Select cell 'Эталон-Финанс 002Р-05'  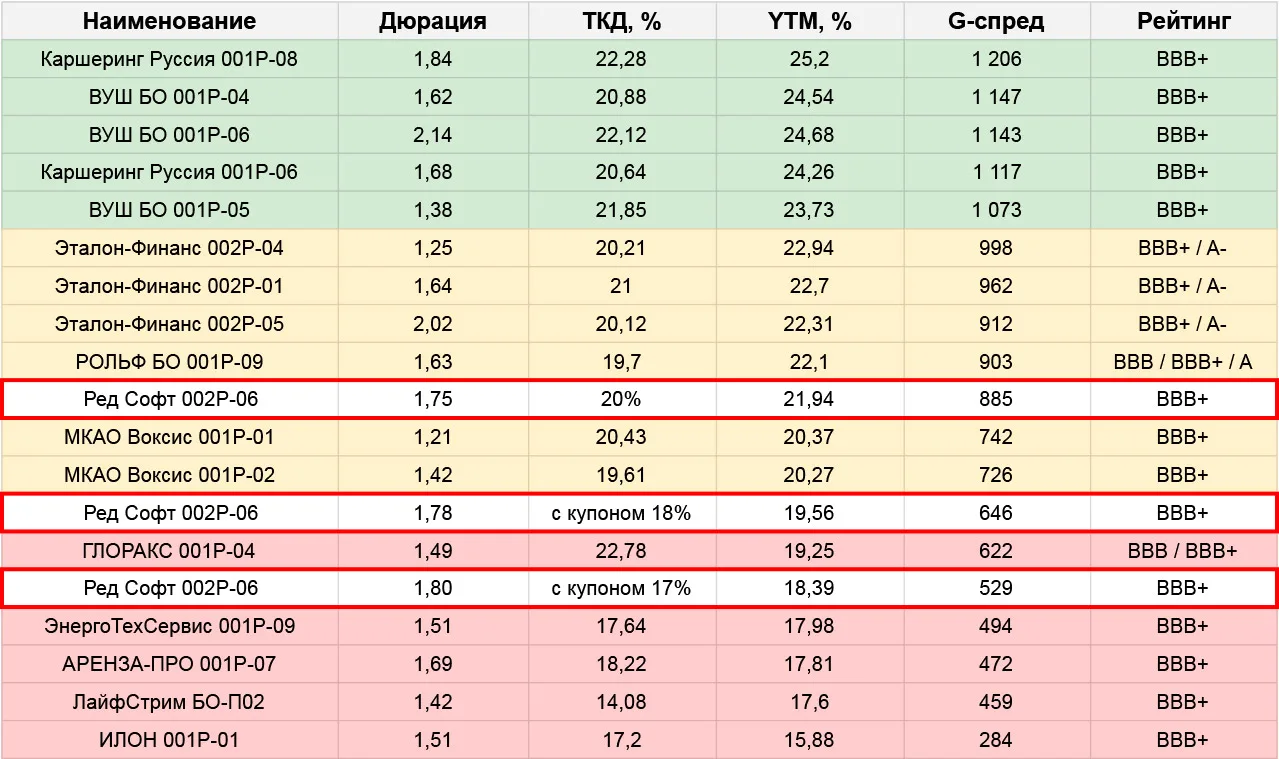[169, 324]
